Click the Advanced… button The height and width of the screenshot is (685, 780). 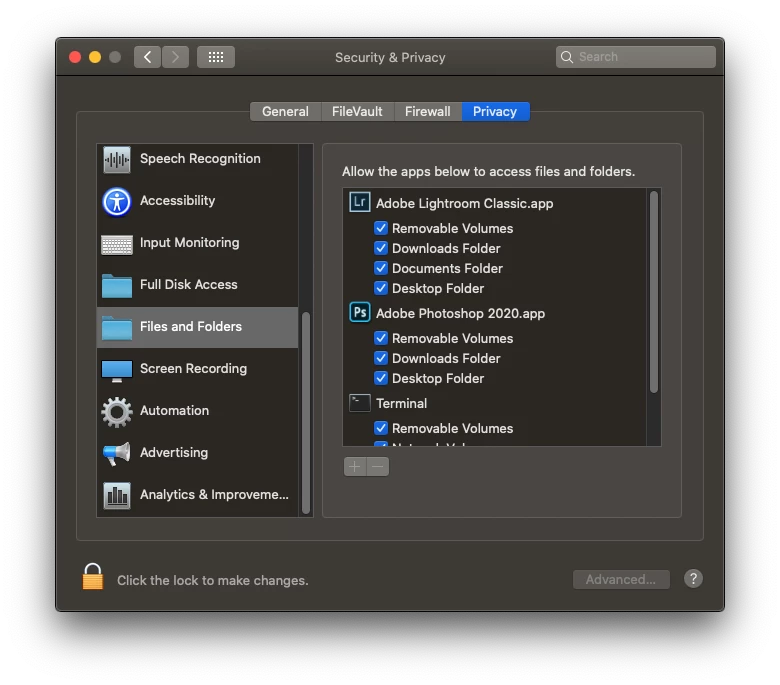click(x=621, y=580)
